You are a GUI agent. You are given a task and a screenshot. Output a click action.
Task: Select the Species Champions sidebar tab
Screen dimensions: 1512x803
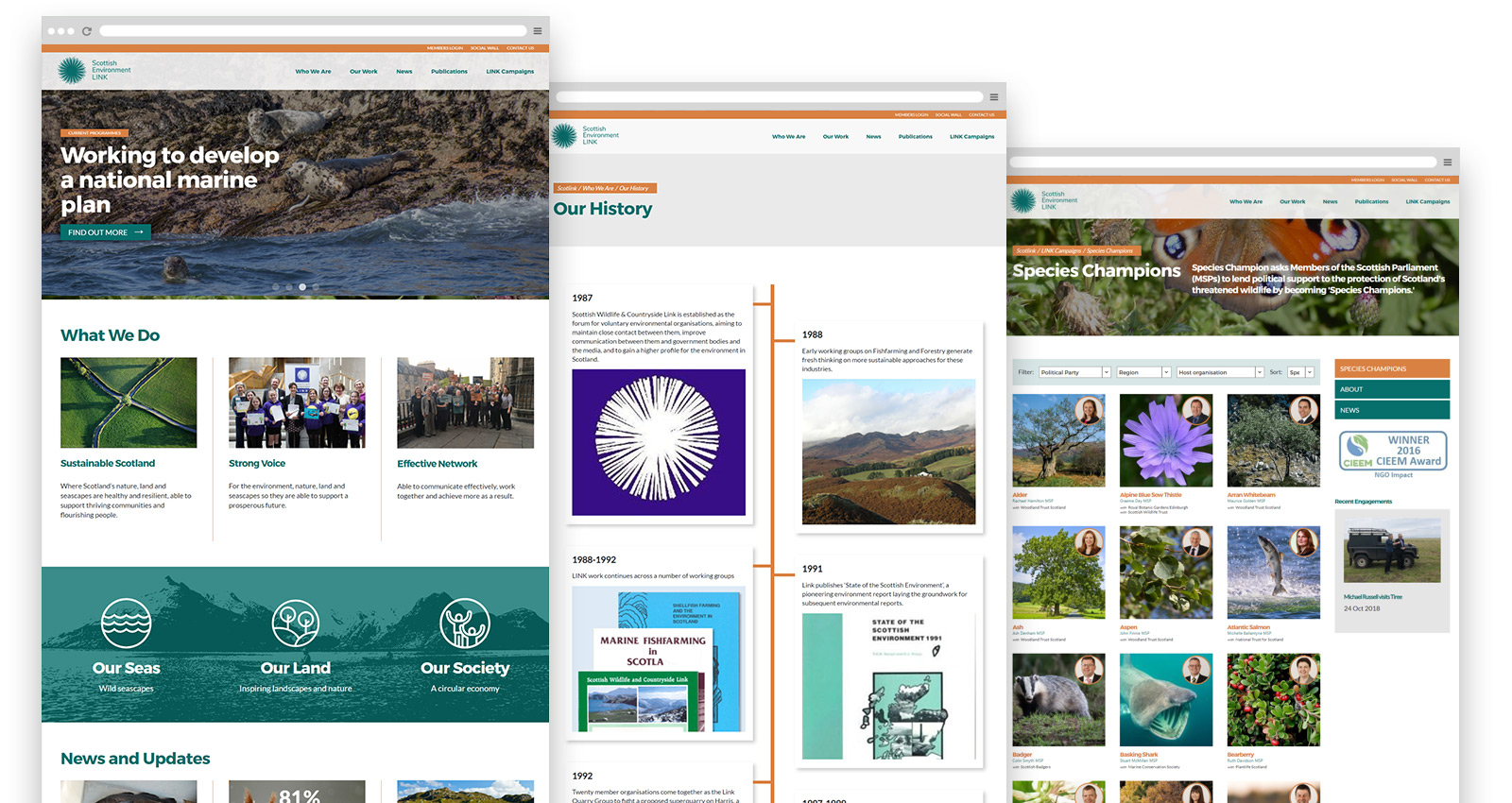click(1392, 368)
